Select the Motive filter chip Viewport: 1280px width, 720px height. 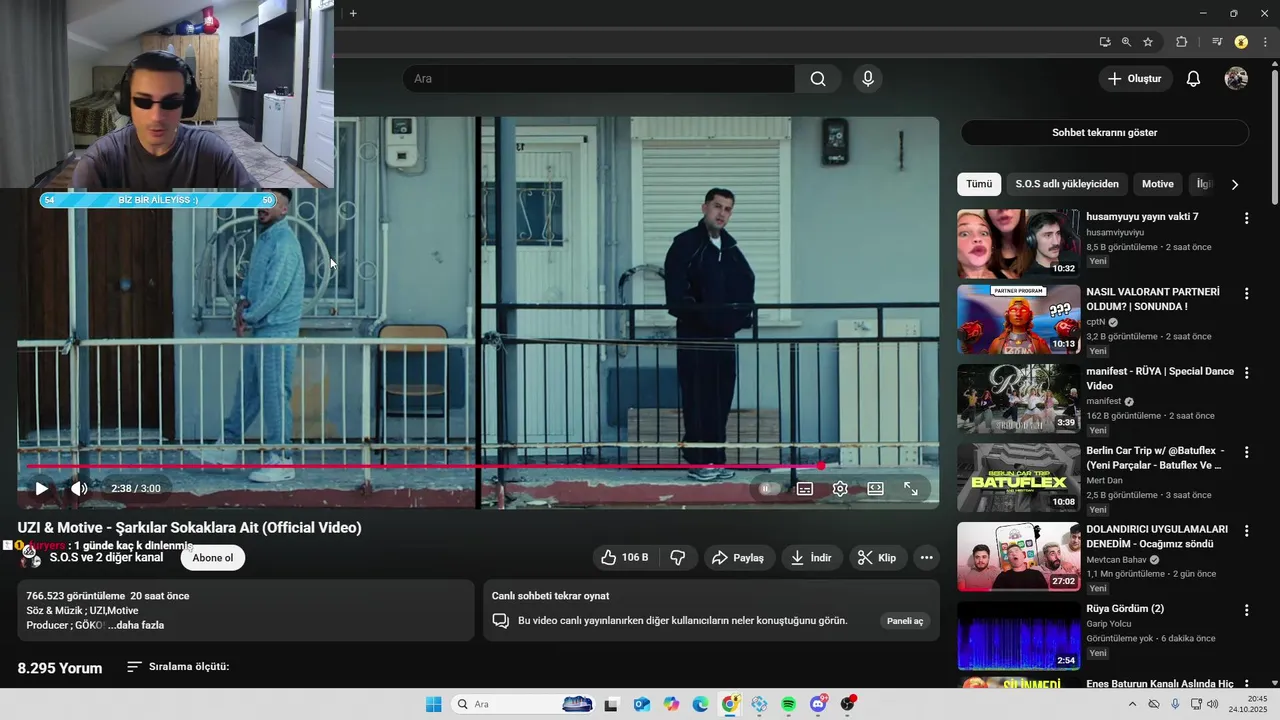(x=1158, y=184)
